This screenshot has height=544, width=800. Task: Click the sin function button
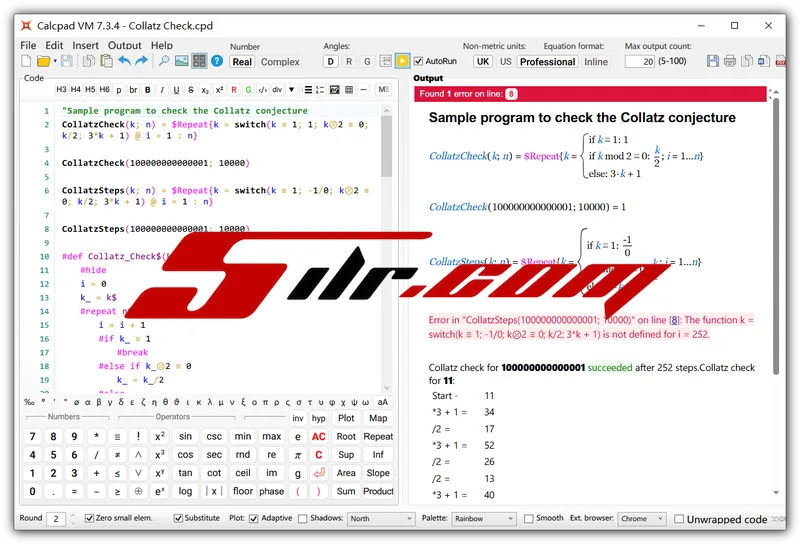(x=185, y=436)
